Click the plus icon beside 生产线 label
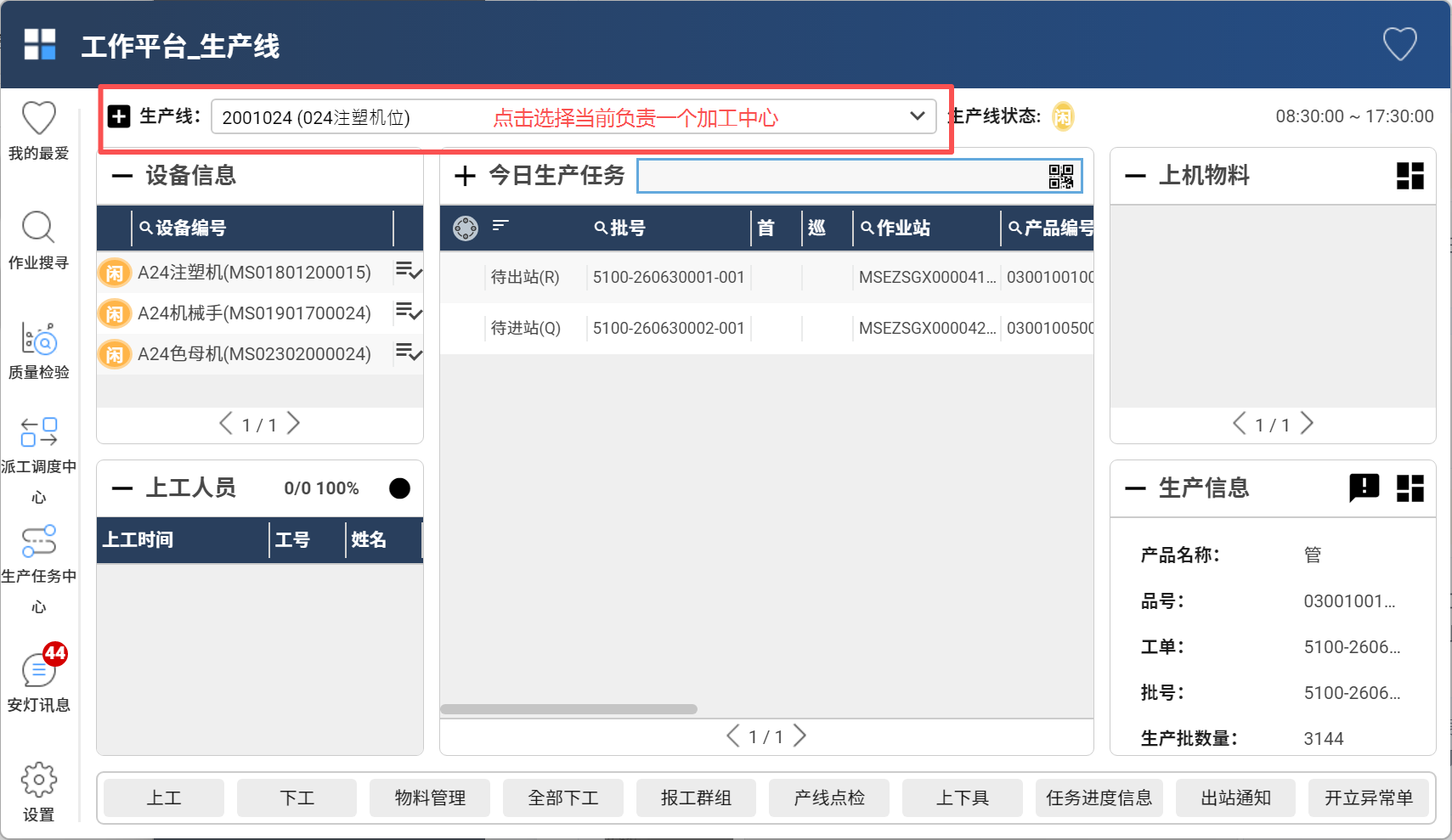The image size is (1452, 840). pyautogui.click(x=119, y=116)
